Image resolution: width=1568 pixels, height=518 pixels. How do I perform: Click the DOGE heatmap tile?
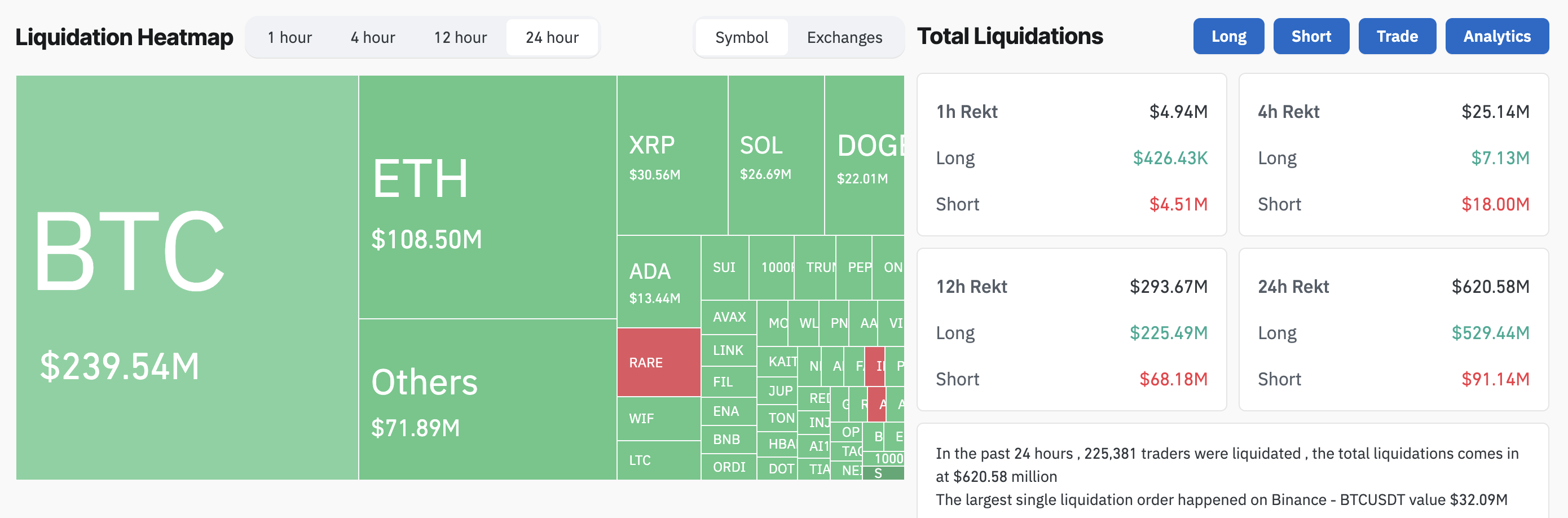tap(864, 155)
